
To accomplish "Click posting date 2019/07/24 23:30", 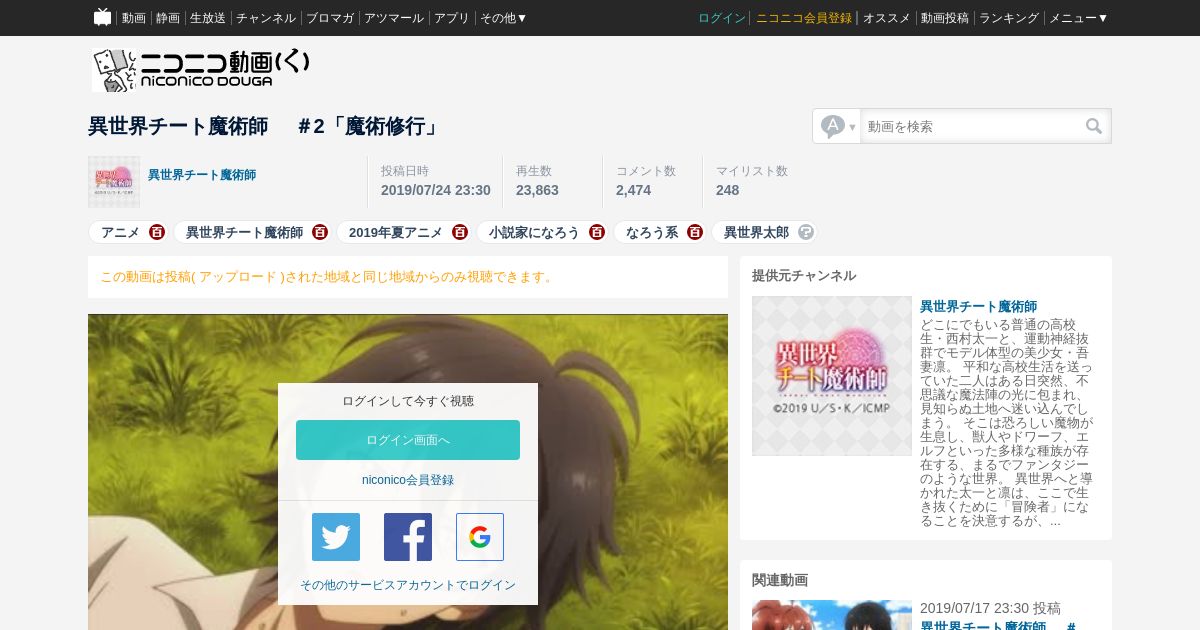I will [436, 190].
